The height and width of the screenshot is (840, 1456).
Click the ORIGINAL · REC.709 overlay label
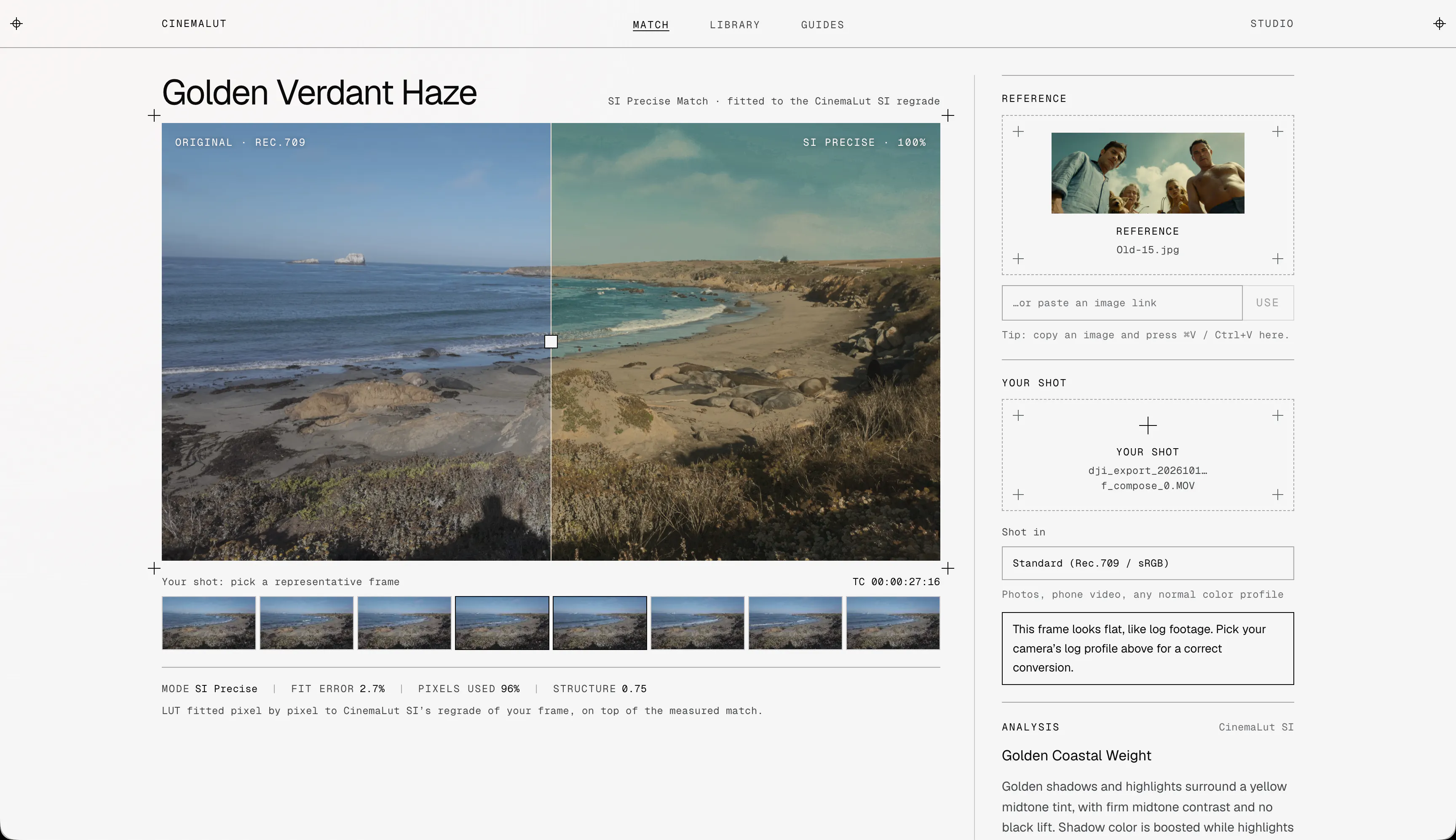point(240,142)
